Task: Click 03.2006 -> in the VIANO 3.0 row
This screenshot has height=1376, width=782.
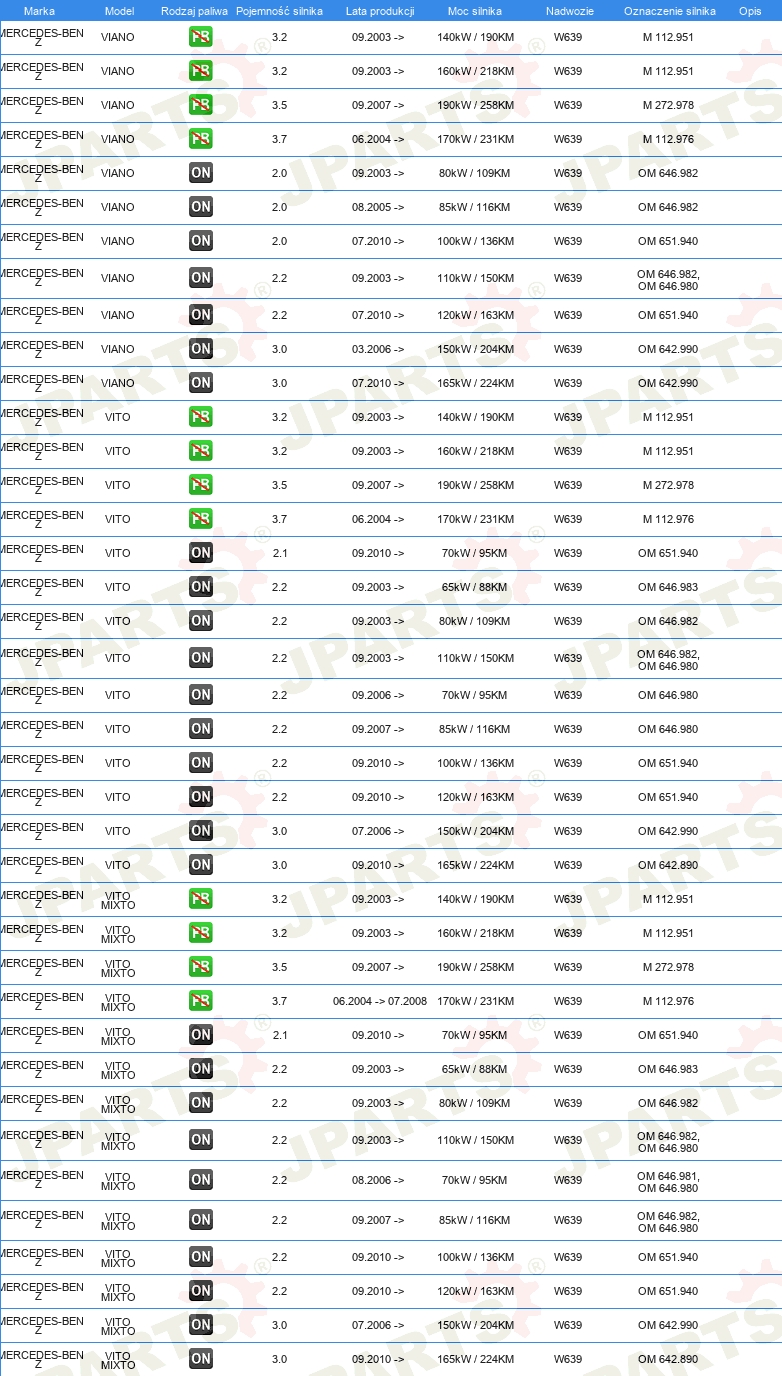Action: (x=378, y=349)
